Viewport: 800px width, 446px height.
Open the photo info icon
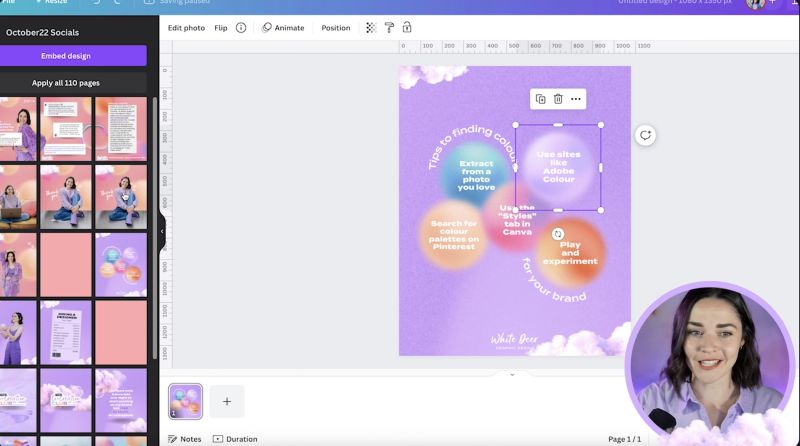tap(241, 28)
